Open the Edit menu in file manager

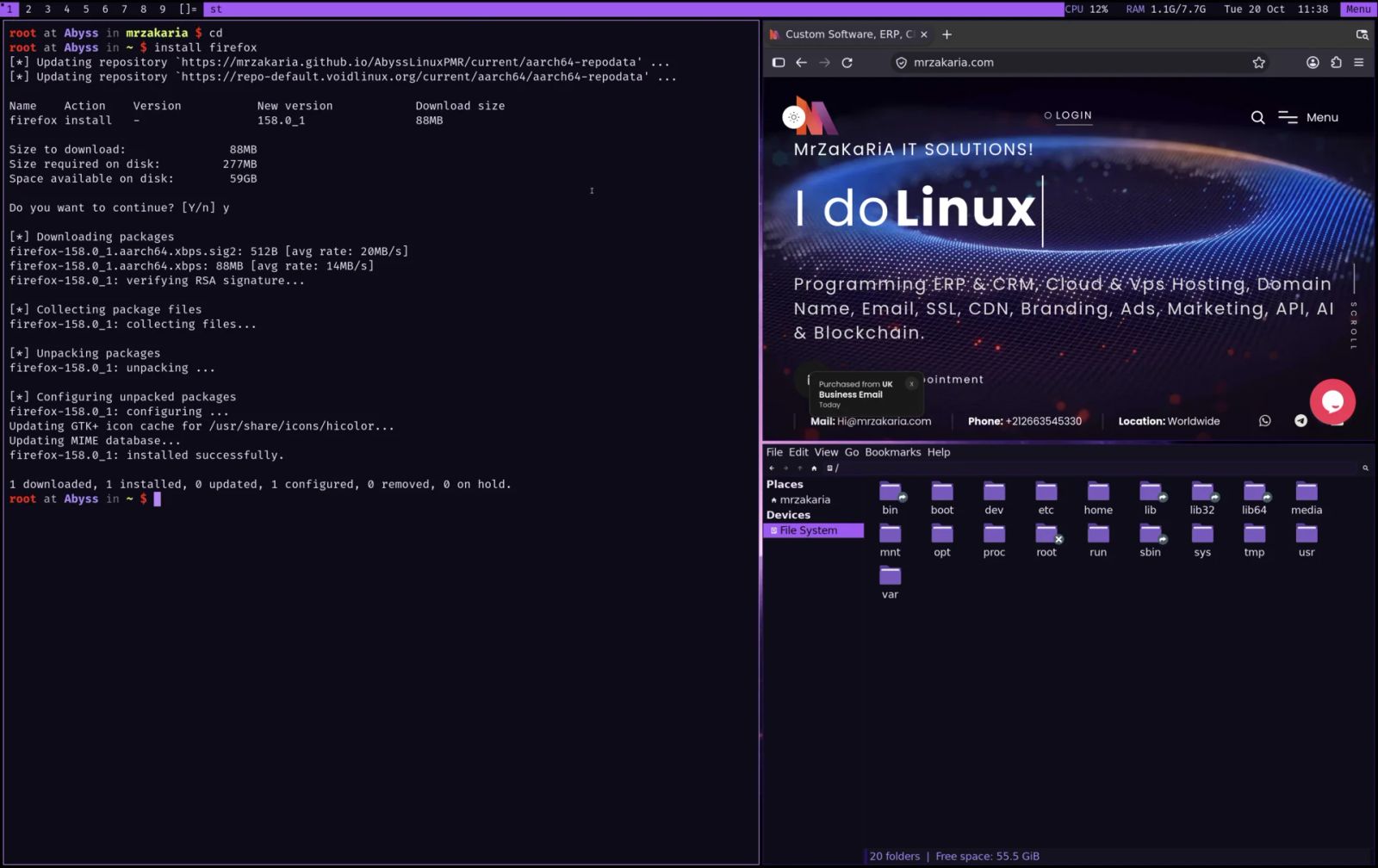(x=798, y=452)
